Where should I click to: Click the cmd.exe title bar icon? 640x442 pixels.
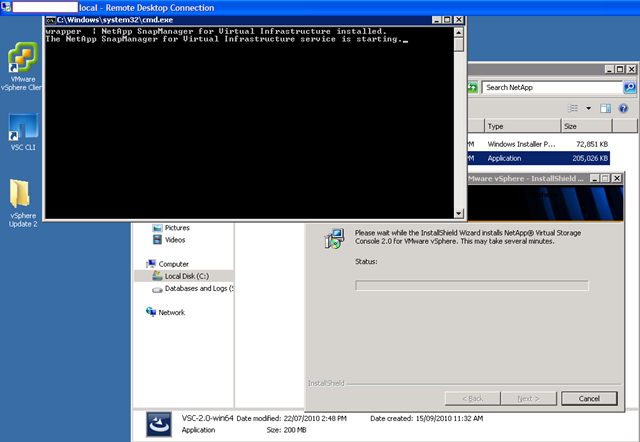[x=50, y=20]
